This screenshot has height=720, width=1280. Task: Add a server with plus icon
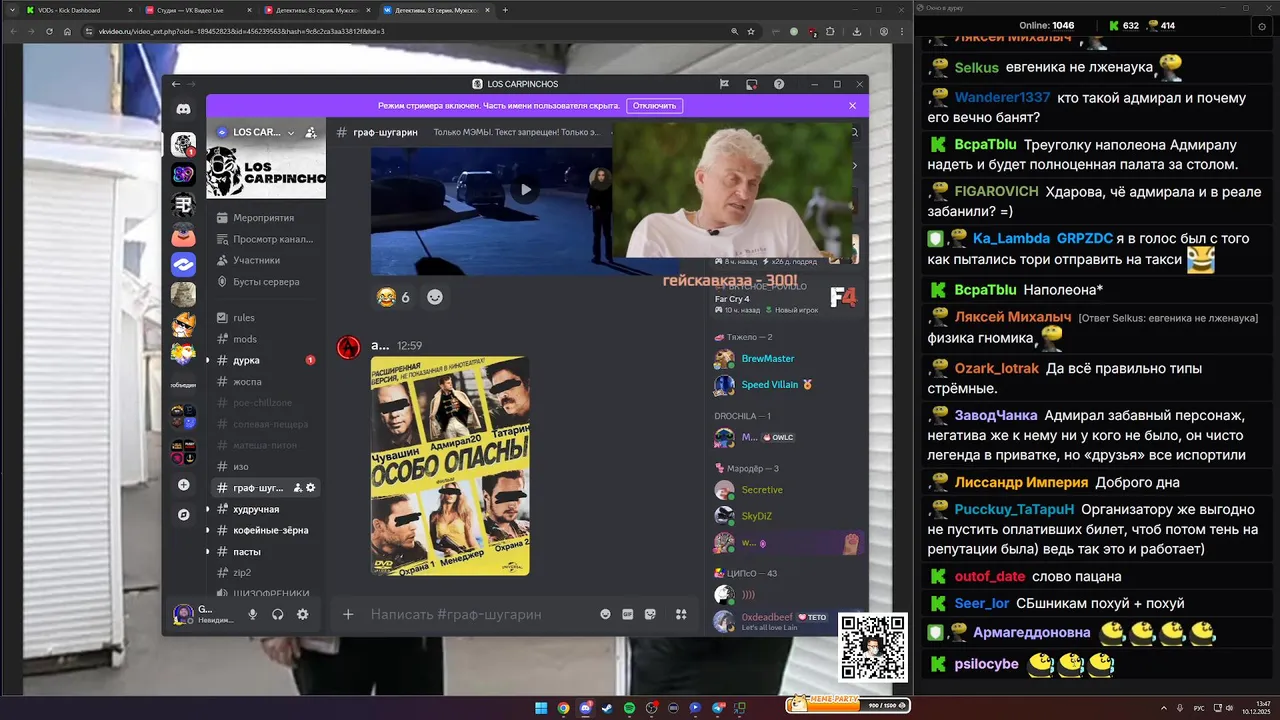pyautogui.click(x=183, y=485)
